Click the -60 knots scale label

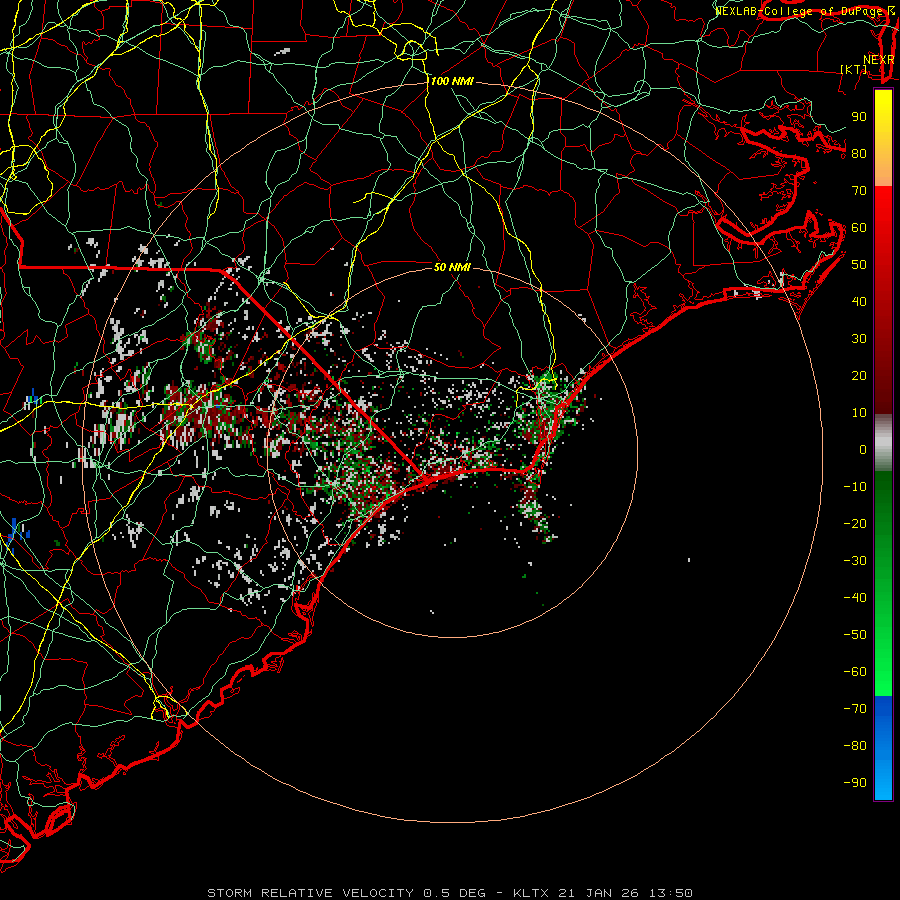pyautogui.click(x=855, y=672)
